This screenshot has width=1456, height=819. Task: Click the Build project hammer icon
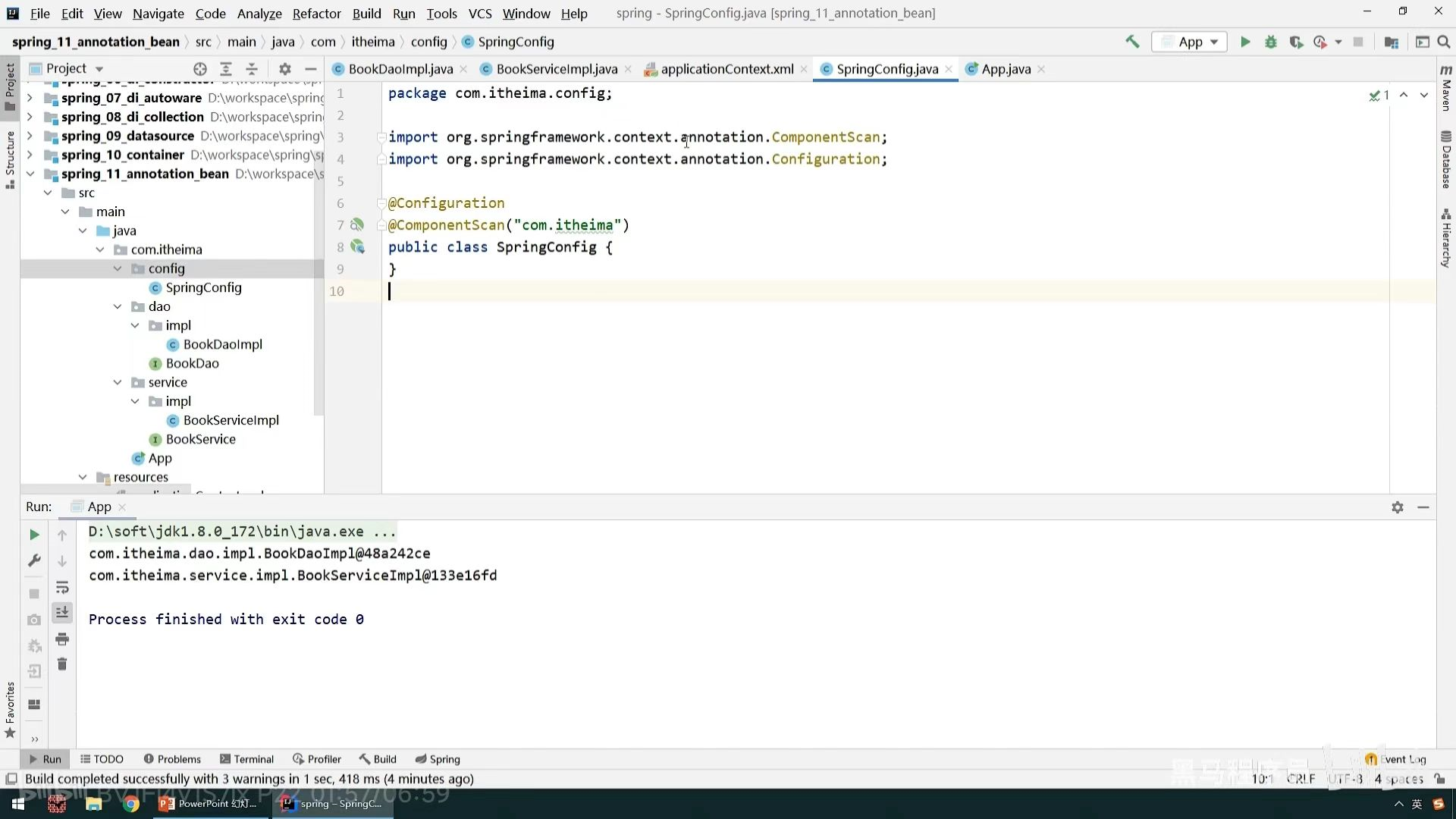[x=1132, y=42]
